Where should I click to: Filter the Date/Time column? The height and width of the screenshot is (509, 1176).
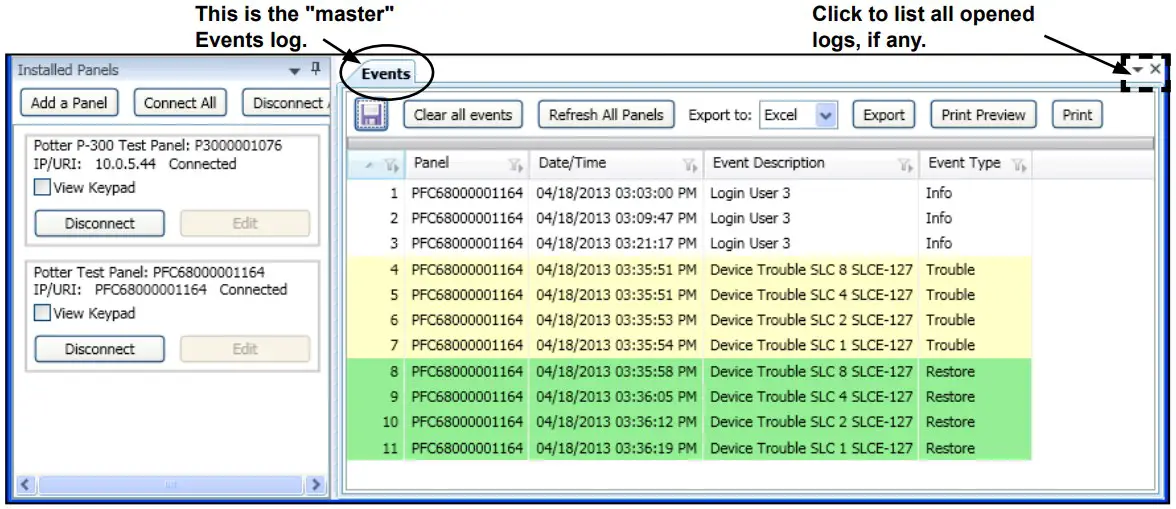click(690, 164)
